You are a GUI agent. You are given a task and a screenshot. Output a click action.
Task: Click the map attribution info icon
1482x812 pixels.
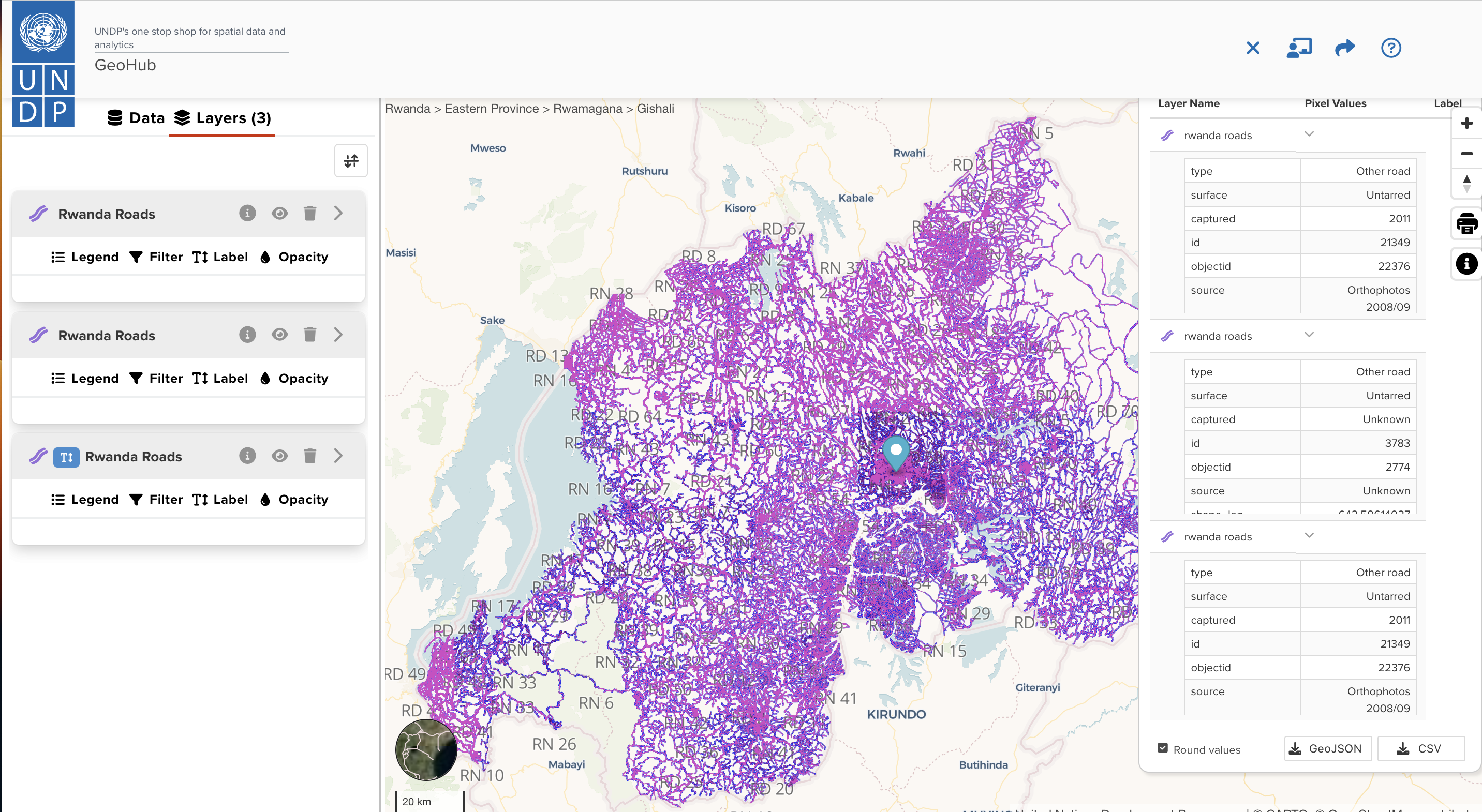tap(1466, 264)
